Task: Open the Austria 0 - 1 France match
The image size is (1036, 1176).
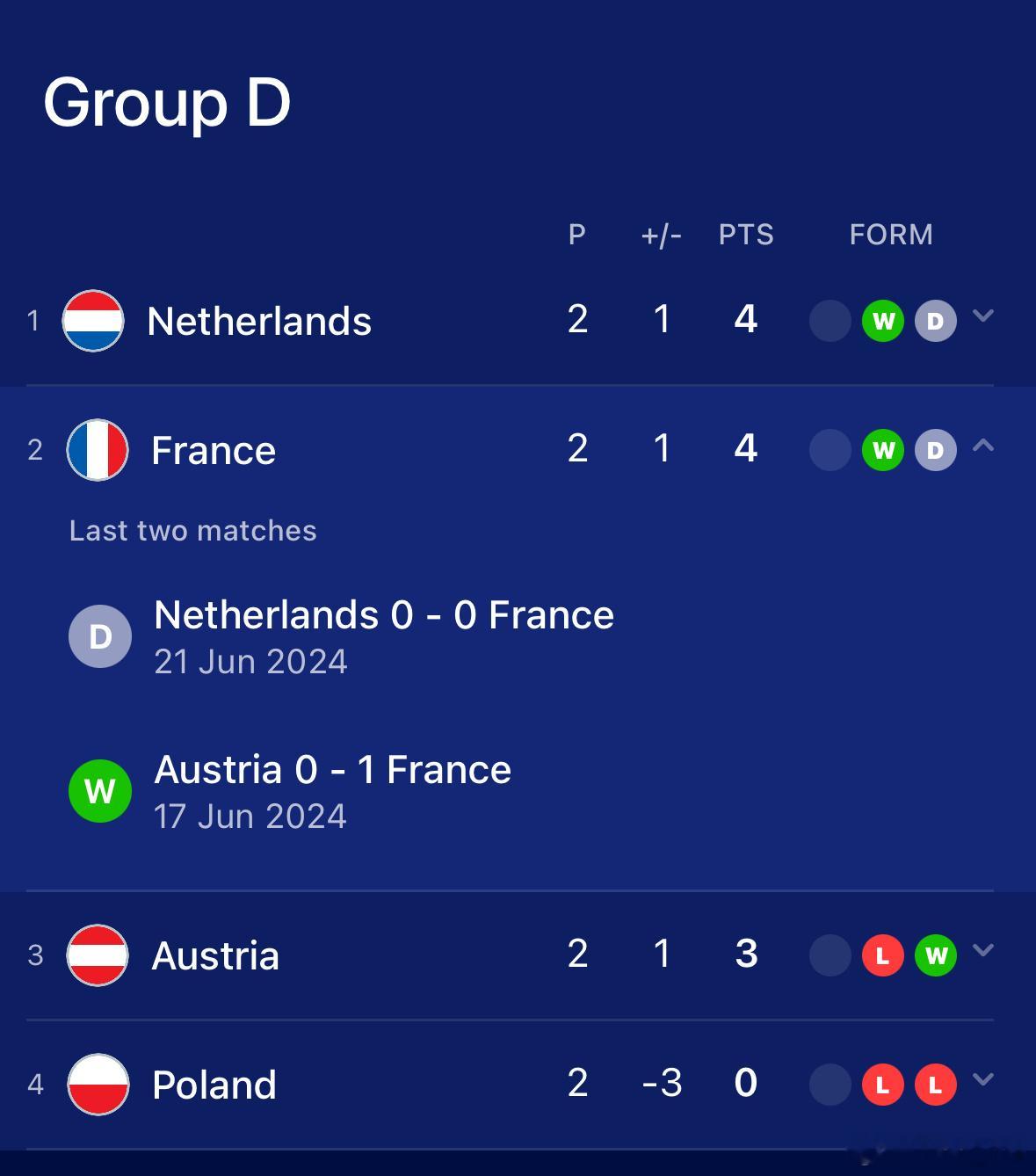Action: tap(333, 791)
